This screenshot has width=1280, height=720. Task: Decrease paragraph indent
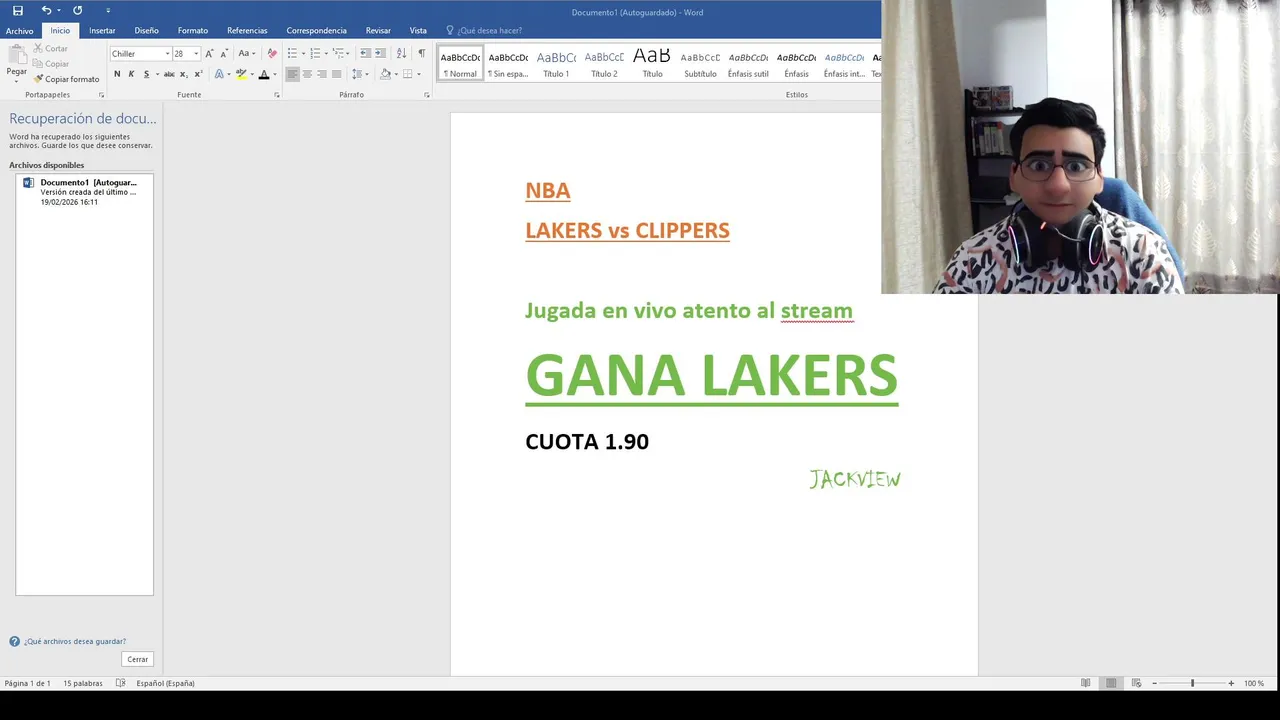[365, 53]
